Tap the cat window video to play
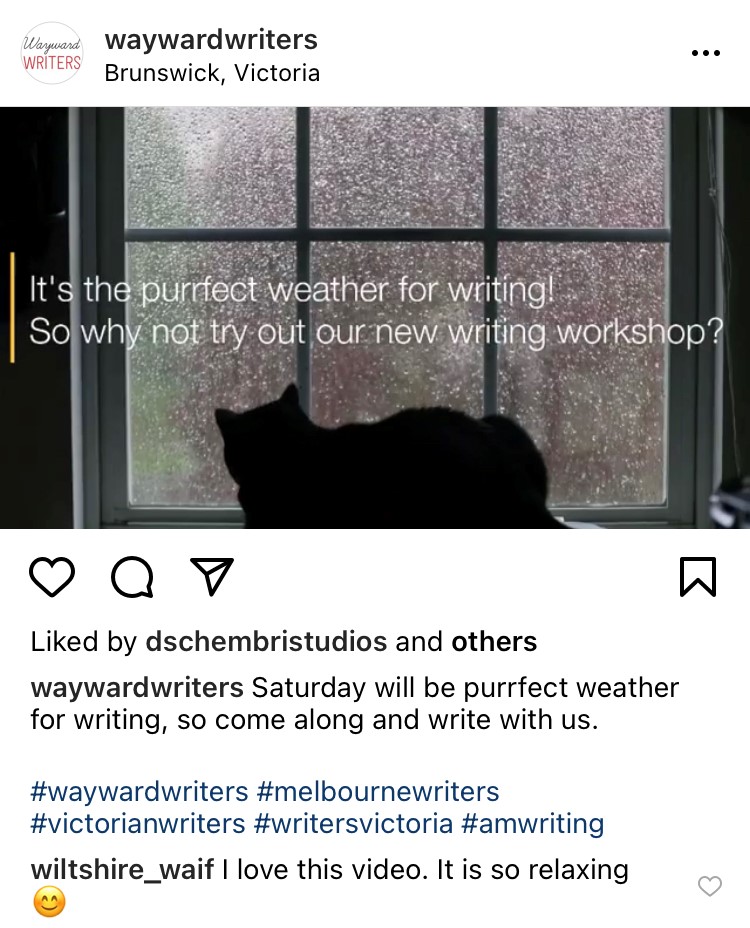Image resolution: width=750 pixels, height=928 pixels. pos(375,318)
